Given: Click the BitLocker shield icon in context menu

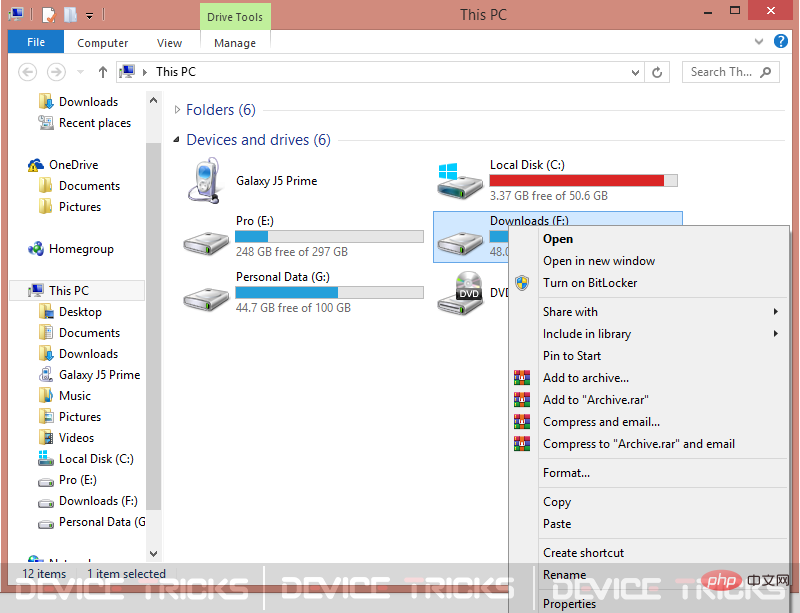Looking at the screenshot, I should pyautogui.click(x=522, y=283).
